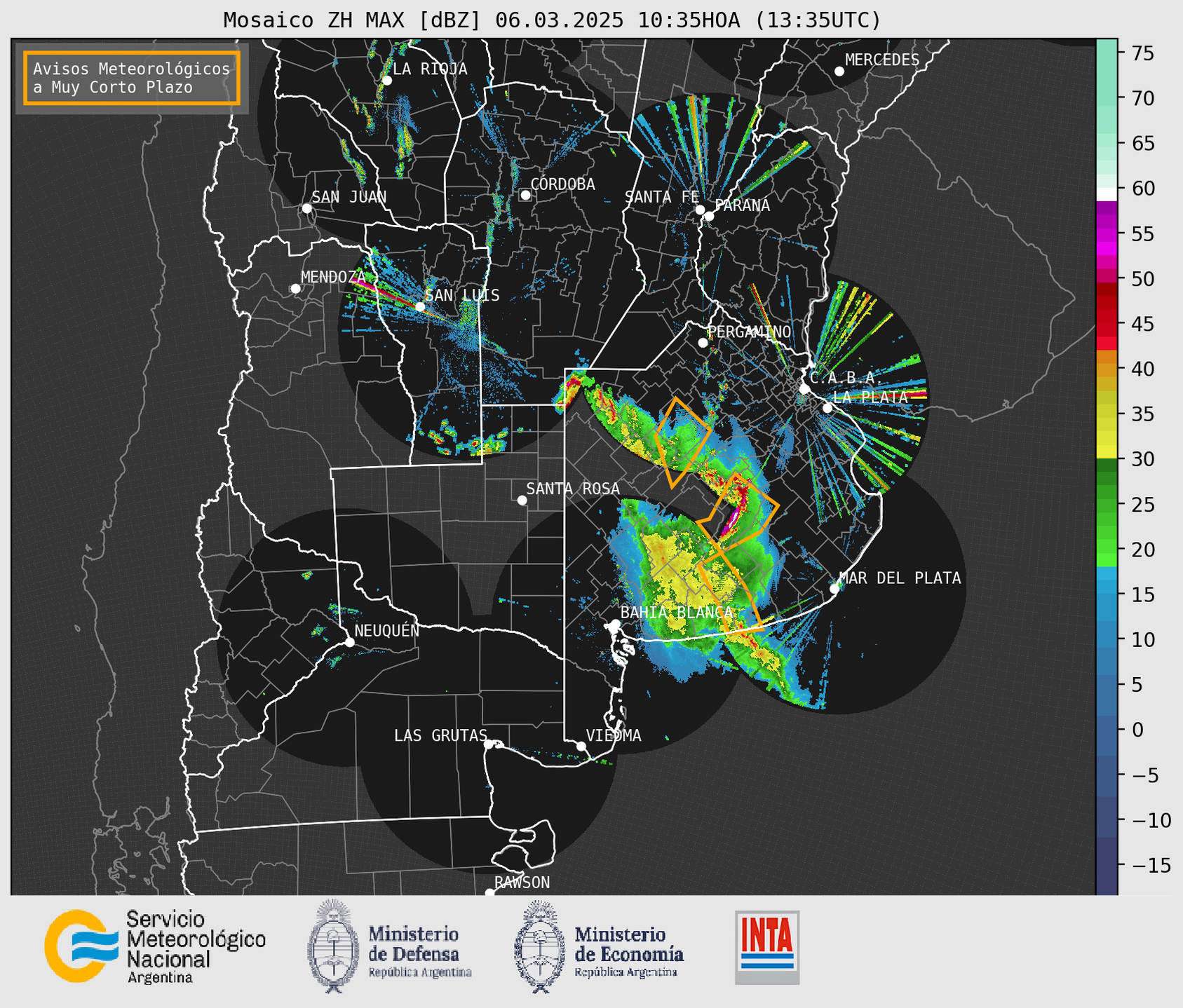Click the VIEDMA city marker dot
Image resolution: width=1183 pixels, height=1008 pixels.
[x=581, y=746]
